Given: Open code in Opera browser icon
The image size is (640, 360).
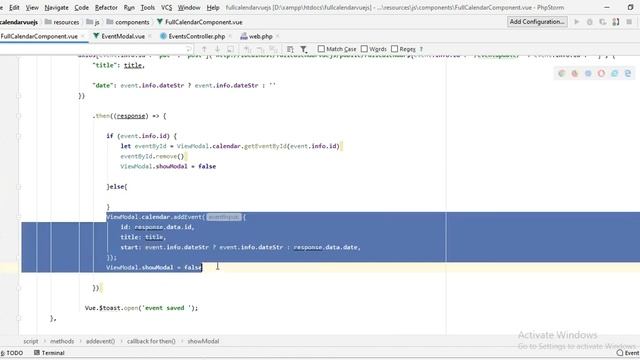Looking at the screenshot, I should pyautogui.click(x=601, y=73).
